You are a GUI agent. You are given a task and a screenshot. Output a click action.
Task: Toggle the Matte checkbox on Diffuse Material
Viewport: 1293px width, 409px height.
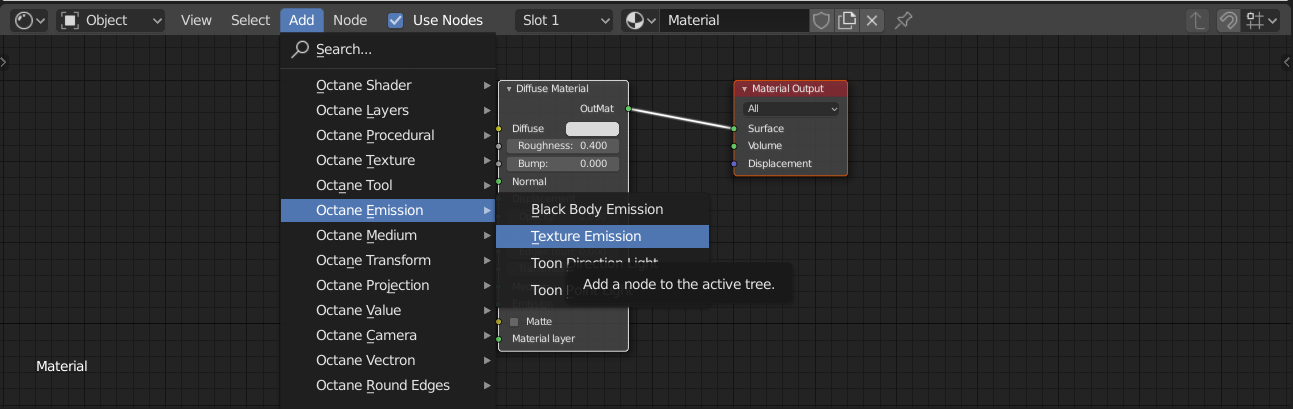point(514,322)
